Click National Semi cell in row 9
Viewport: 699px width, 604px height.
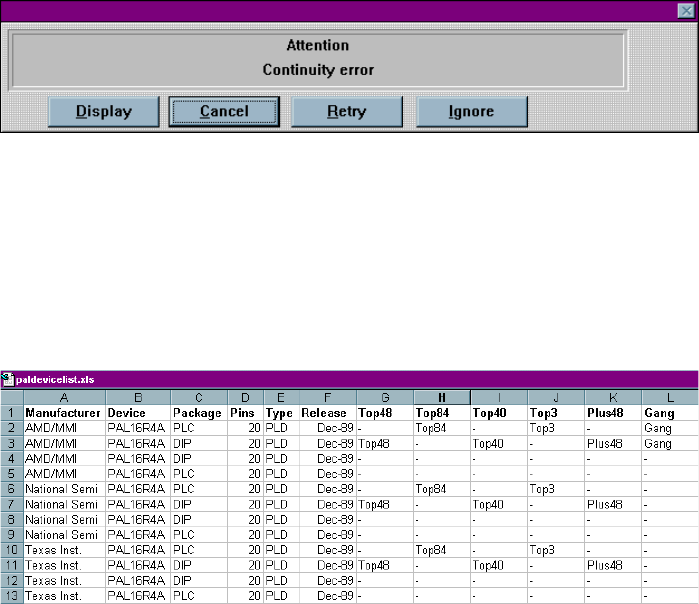point(65,534)
